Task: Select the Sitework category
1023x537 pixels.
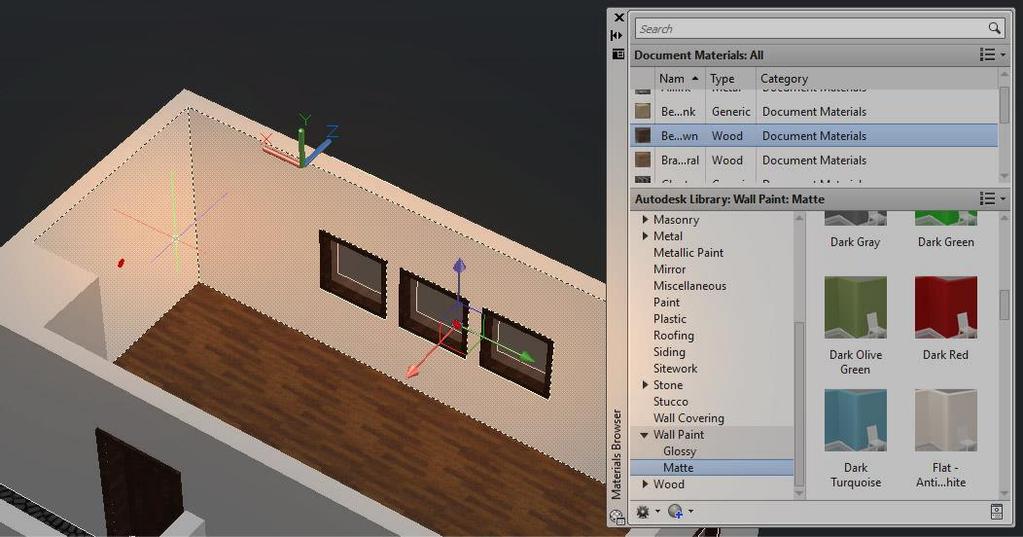Action: pos(675,368)
